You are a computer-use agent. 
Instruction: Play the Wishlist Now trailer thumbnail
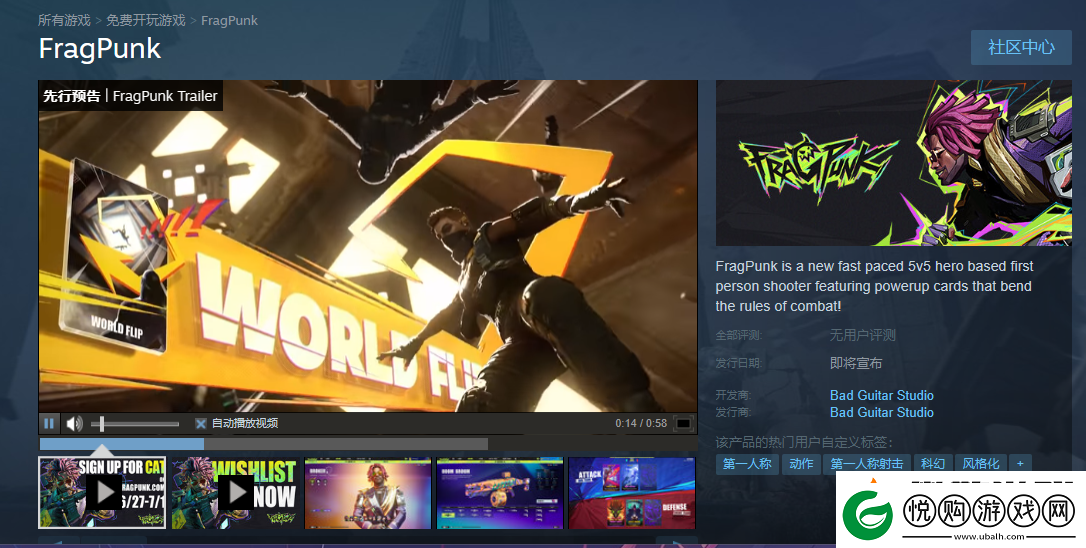coord(234,493)
